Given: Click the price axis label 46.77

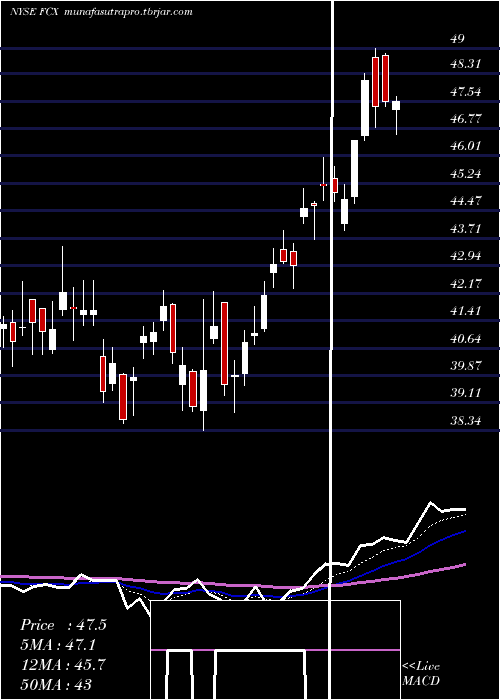Looking at the screenshot, I should click(x=466, y=119).
